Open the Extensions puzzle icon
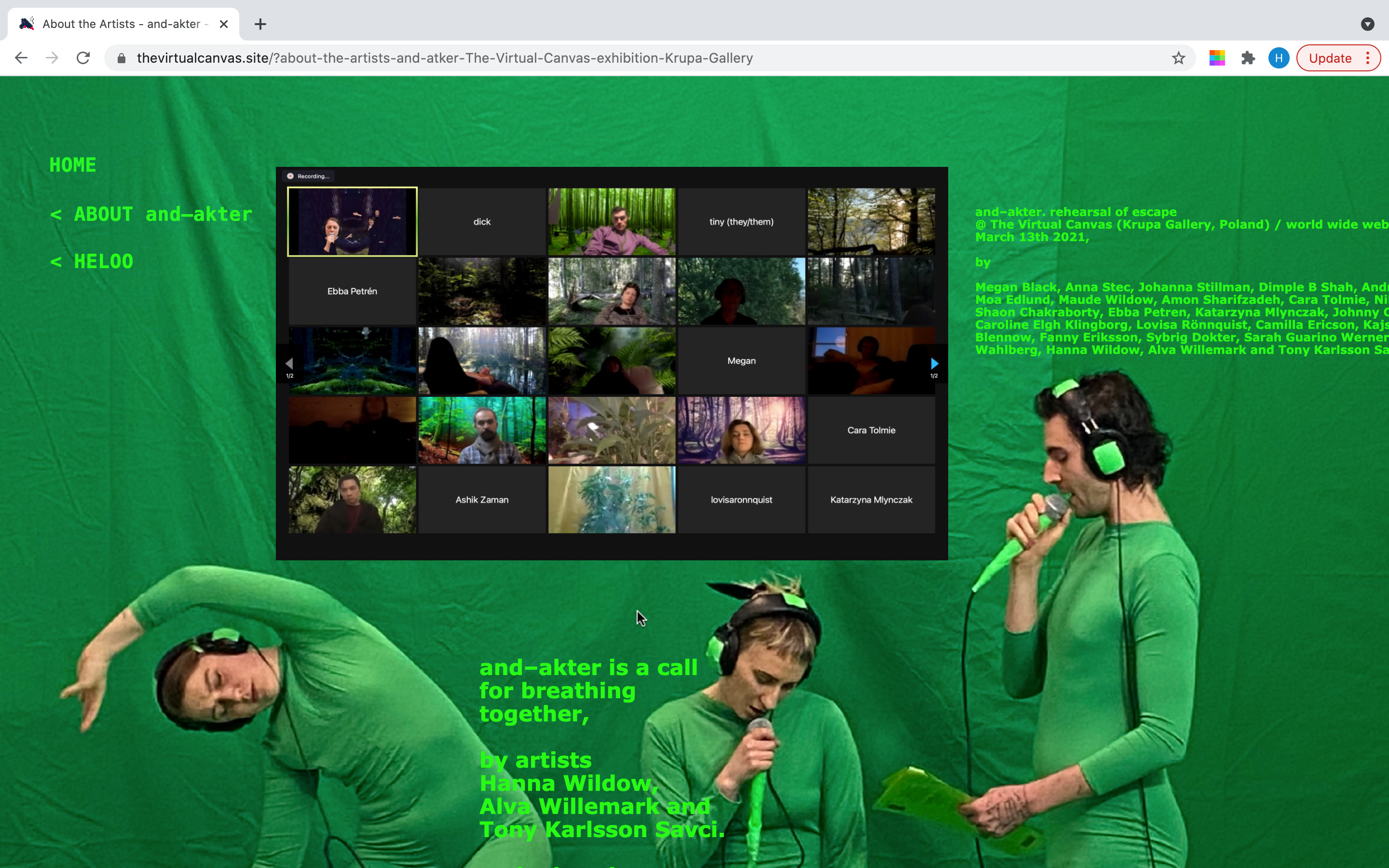Screen dimensions: 1389x868 [x=1248, y=58]
